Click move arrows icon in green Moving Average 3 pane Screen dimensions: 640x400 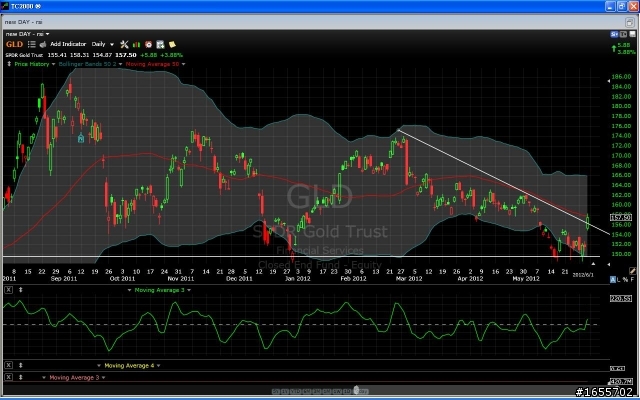point(20,290)
